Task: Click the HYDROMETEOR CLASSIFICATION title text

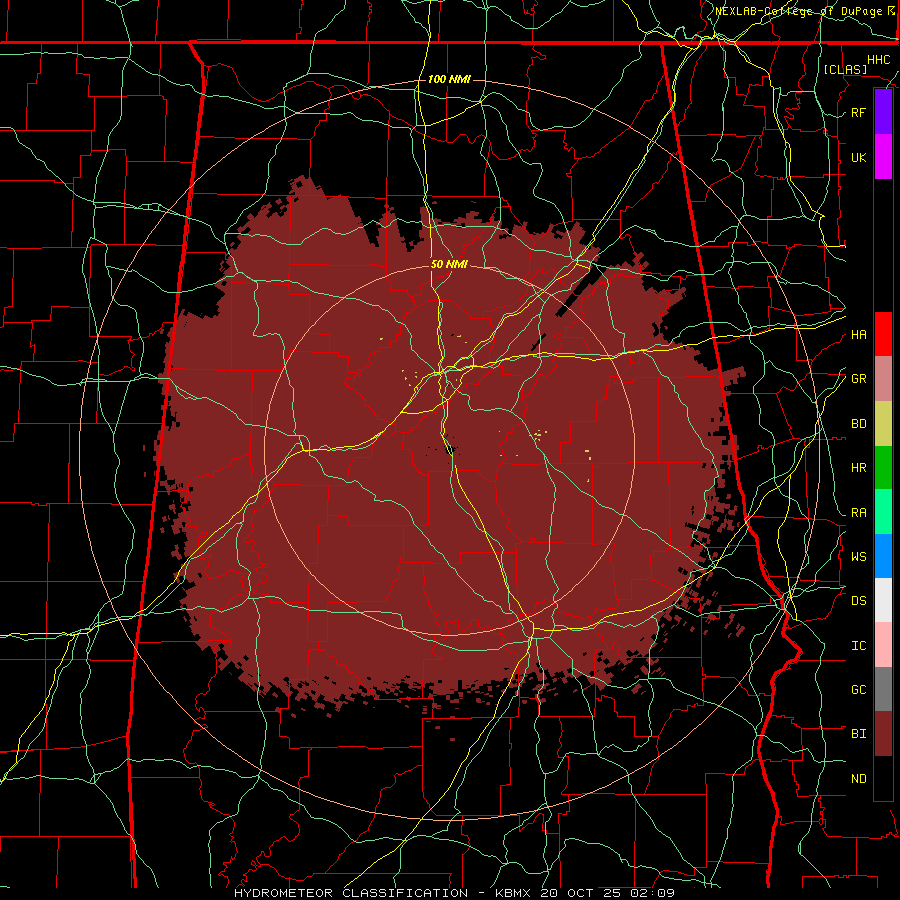Action: pos(351,893)
